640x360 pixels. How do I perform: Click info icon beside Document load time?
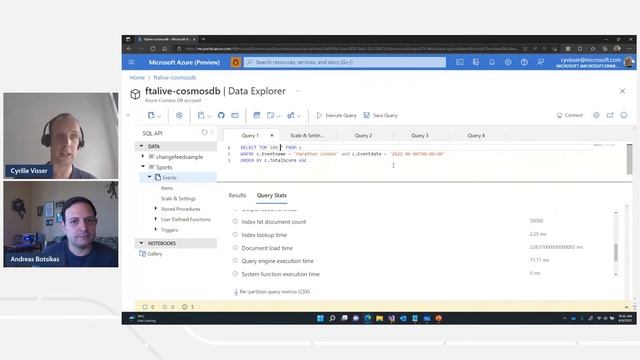pos(235,248)
